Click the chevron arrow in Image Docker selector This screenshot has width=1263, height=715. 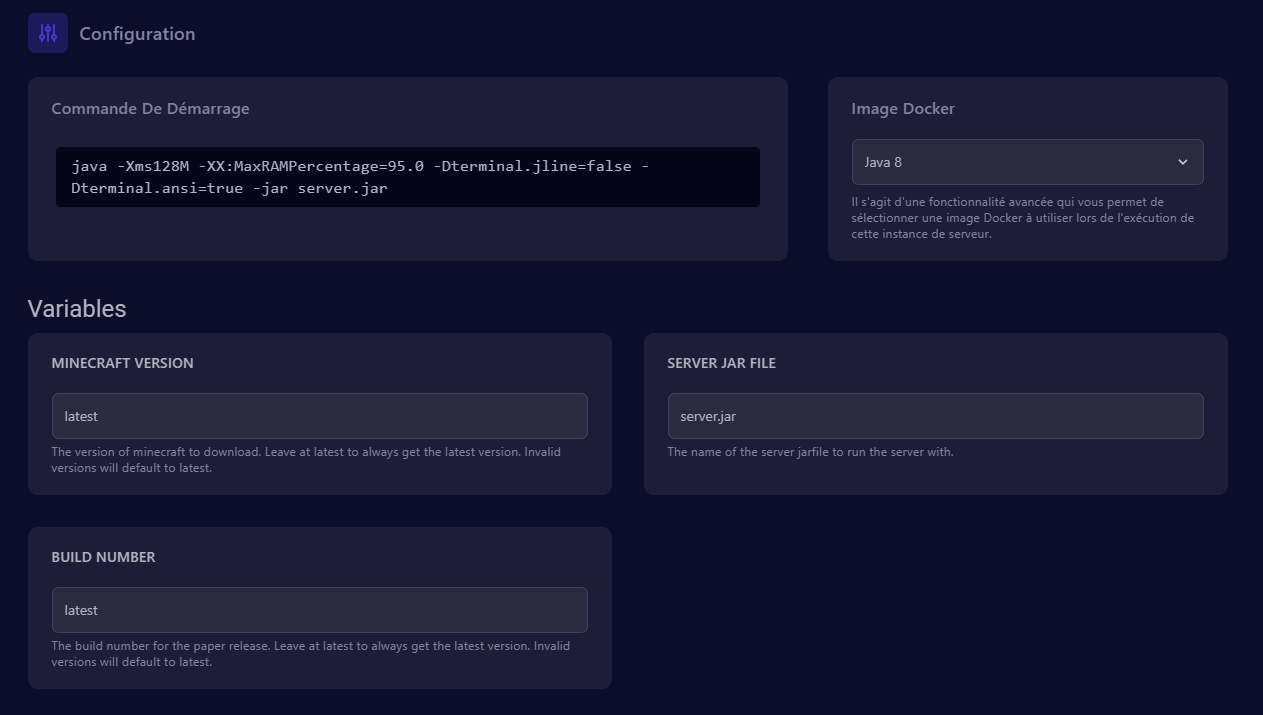coord(1182,162)
